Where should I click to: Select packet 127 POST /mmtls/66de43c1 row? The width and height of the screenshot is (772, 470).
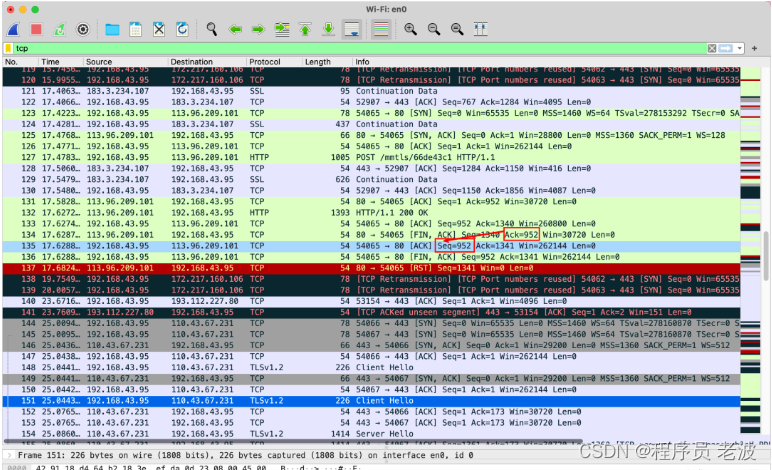click(371, 157)
